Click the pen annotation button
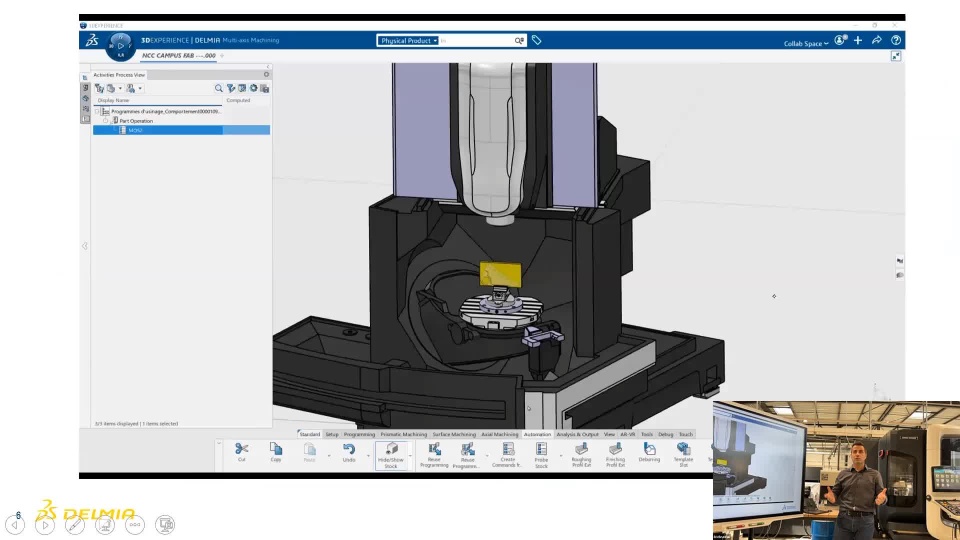This screenshot has height=540, width=960. [x=75, y=525]
